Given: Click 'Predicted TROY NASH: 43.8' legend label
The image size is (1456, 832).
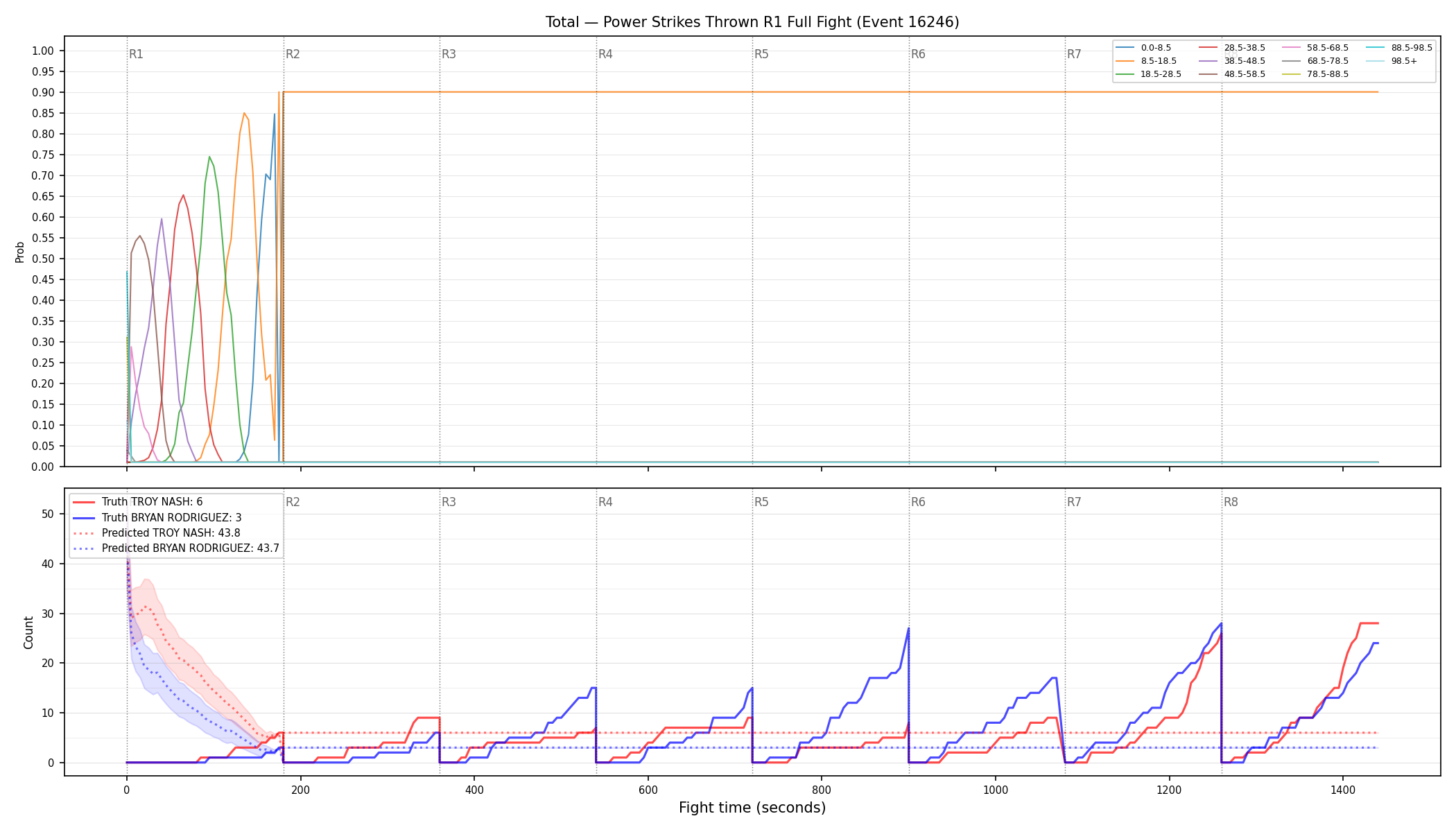Looking at the screenshot, I should click(171, 533).
